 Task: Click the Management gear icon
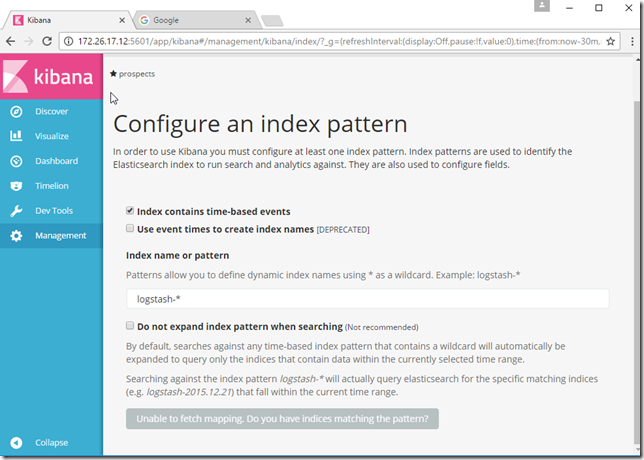(16, 236)
